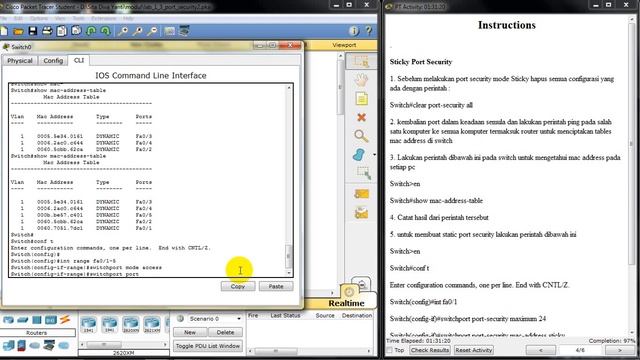The width and height of the screenshot is (640, 360).
Task: Click the Instructions window vertical scrollbar
Action: [x=632, y=176]
